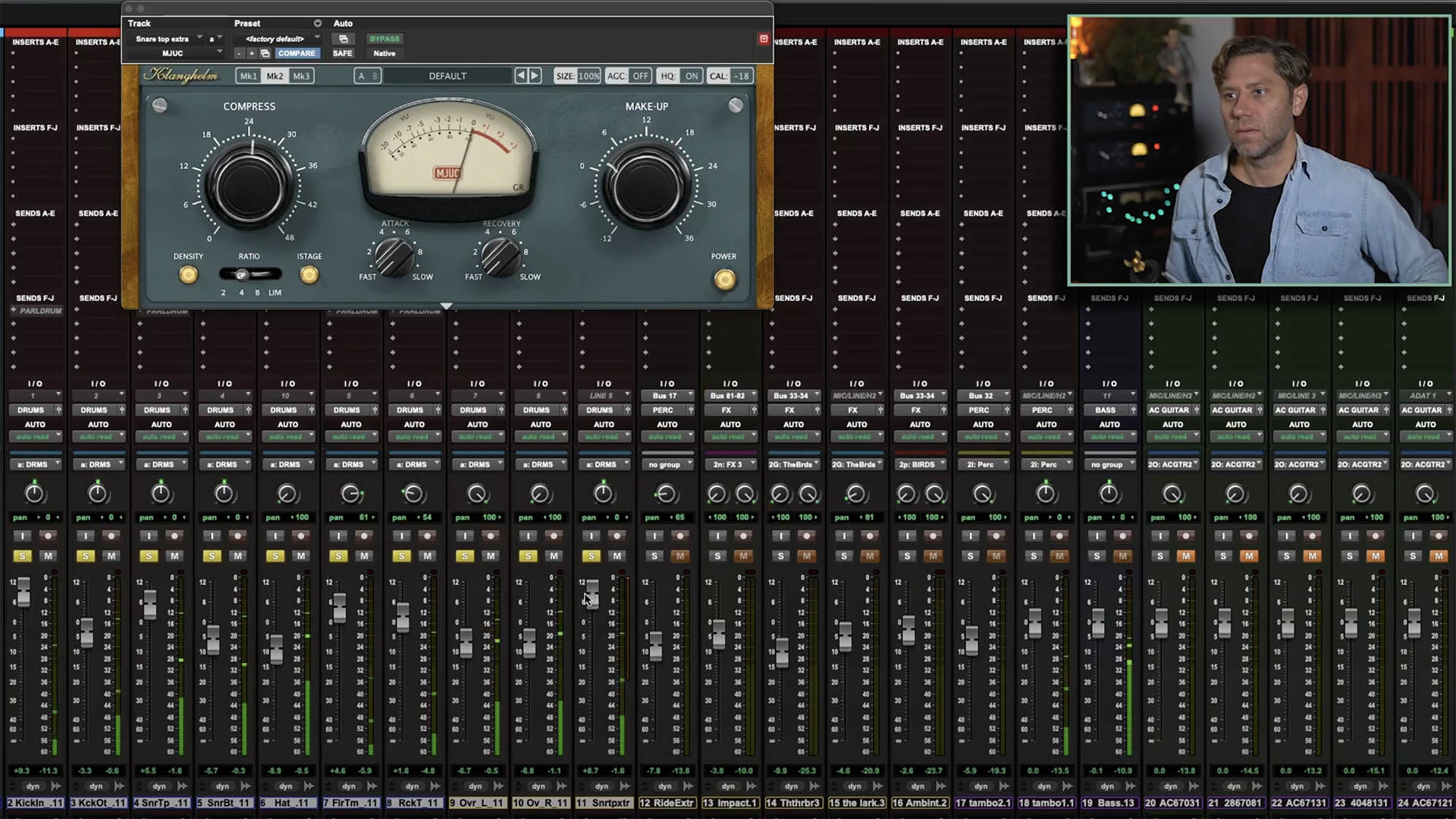Screen dimensions: 1456x819
Task: Select the Mk2 compressor model tab
Action: click(x=275, y=76)
